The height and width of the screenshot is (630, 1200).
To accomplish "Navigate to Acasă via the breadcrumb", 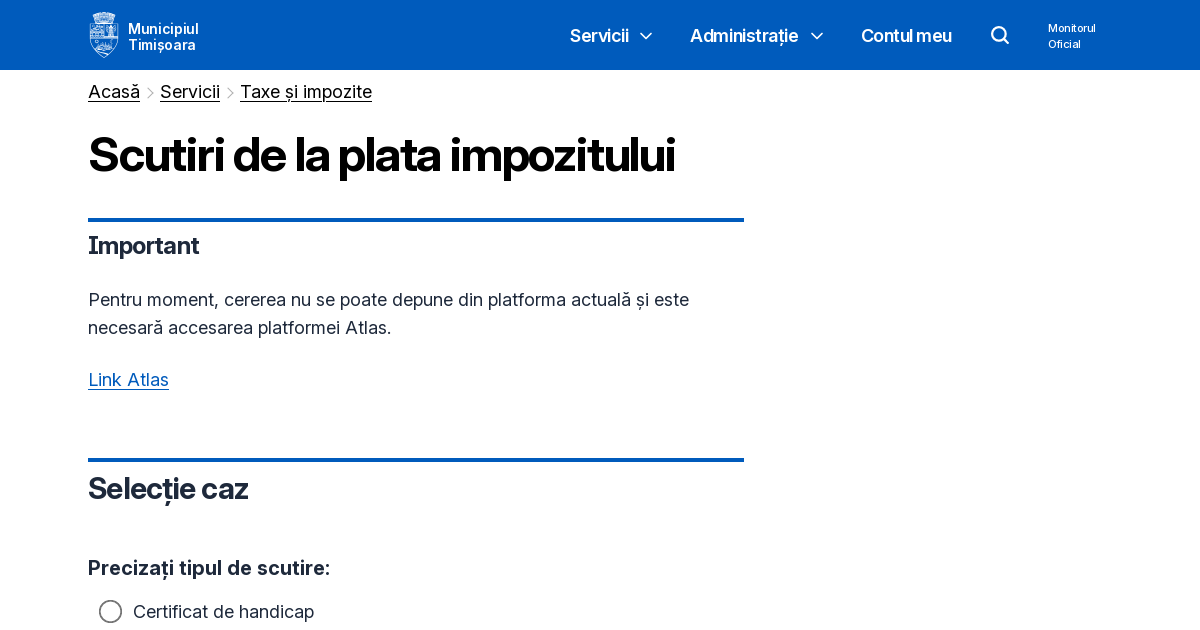I will pyautogui.click(x=113, y=91).
